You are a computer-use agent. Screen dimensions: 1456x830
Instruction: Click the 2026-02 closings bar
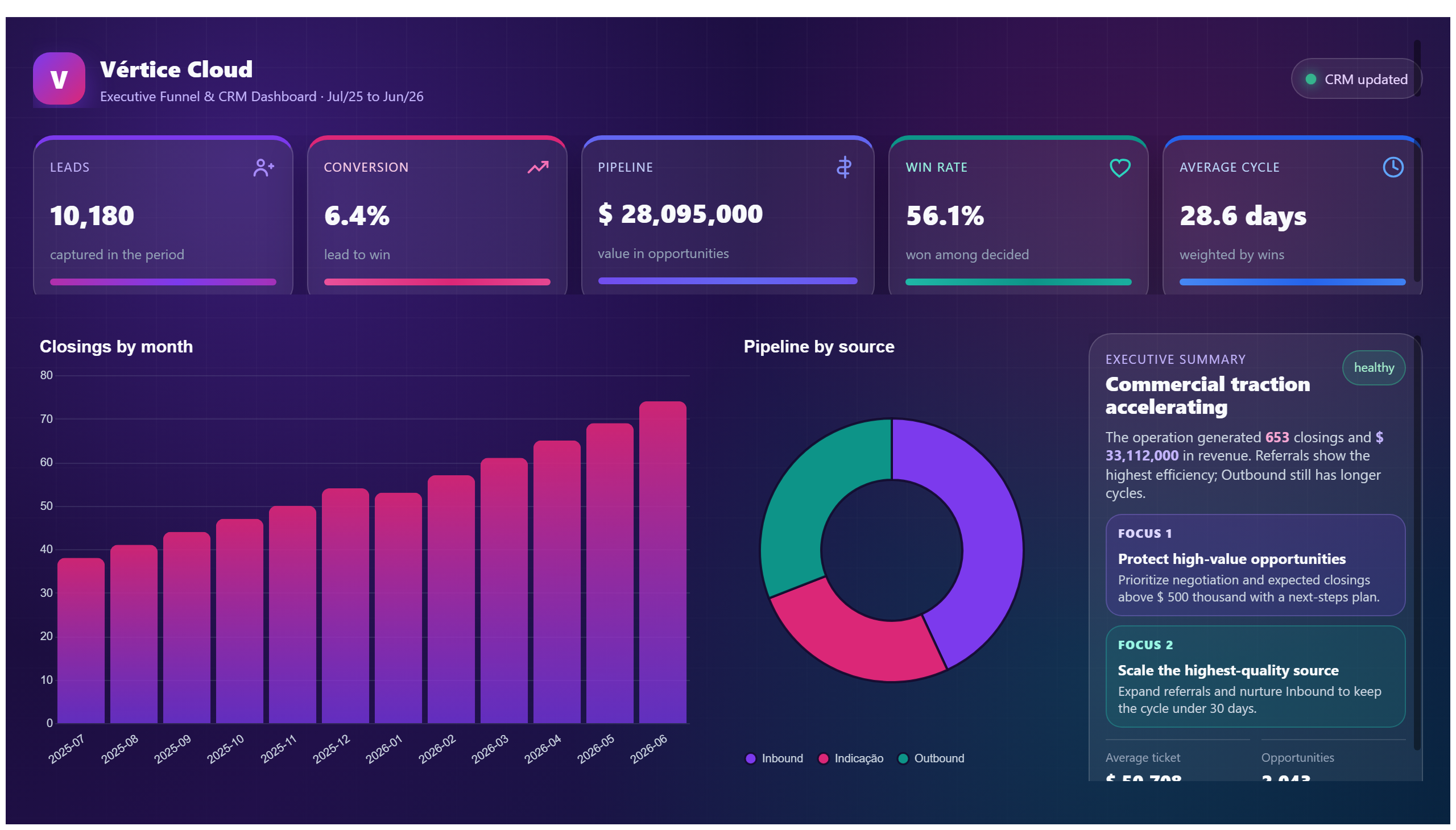coord(451,600)
